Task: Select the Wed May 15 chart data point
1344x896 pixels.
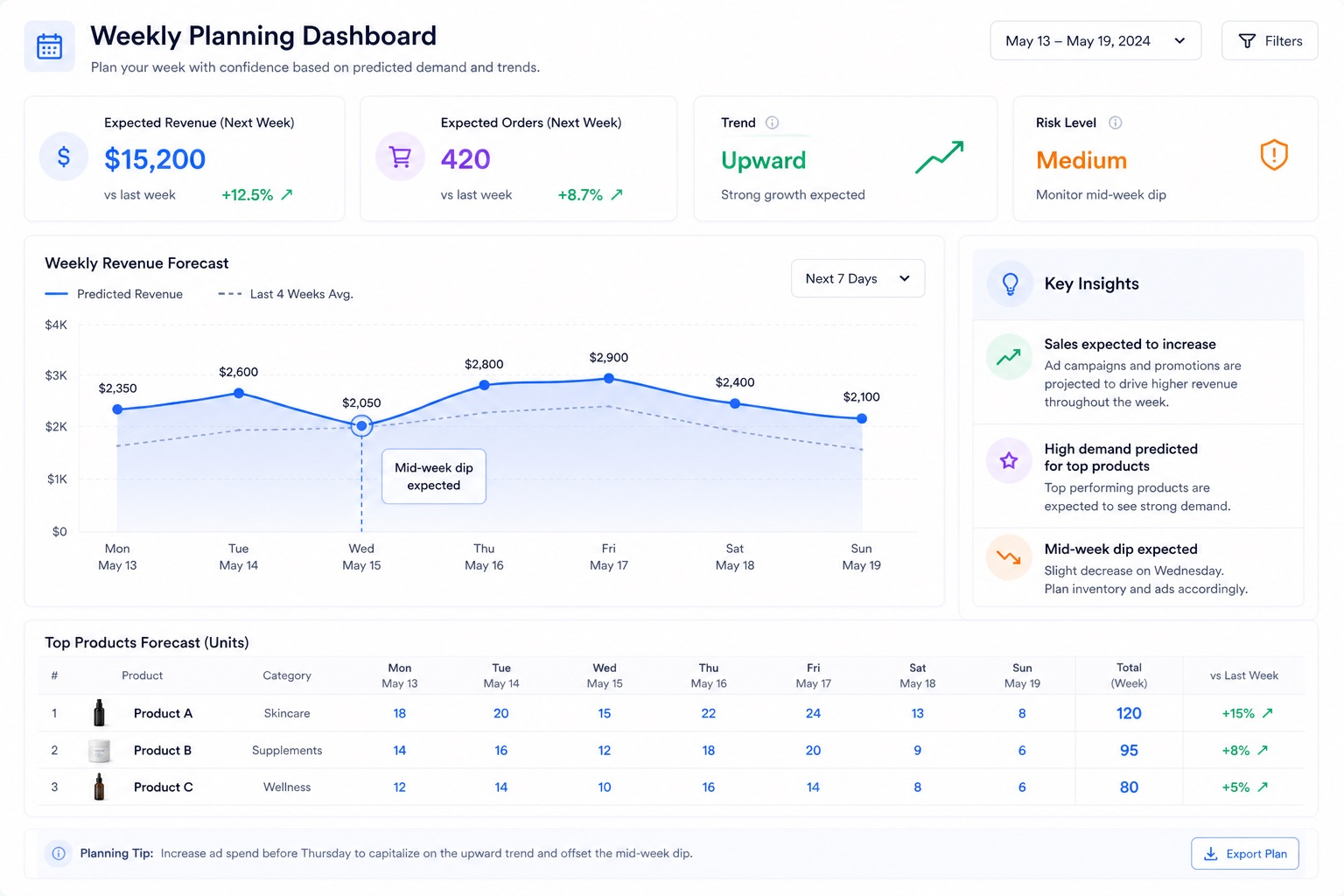Action: [361, 426]
